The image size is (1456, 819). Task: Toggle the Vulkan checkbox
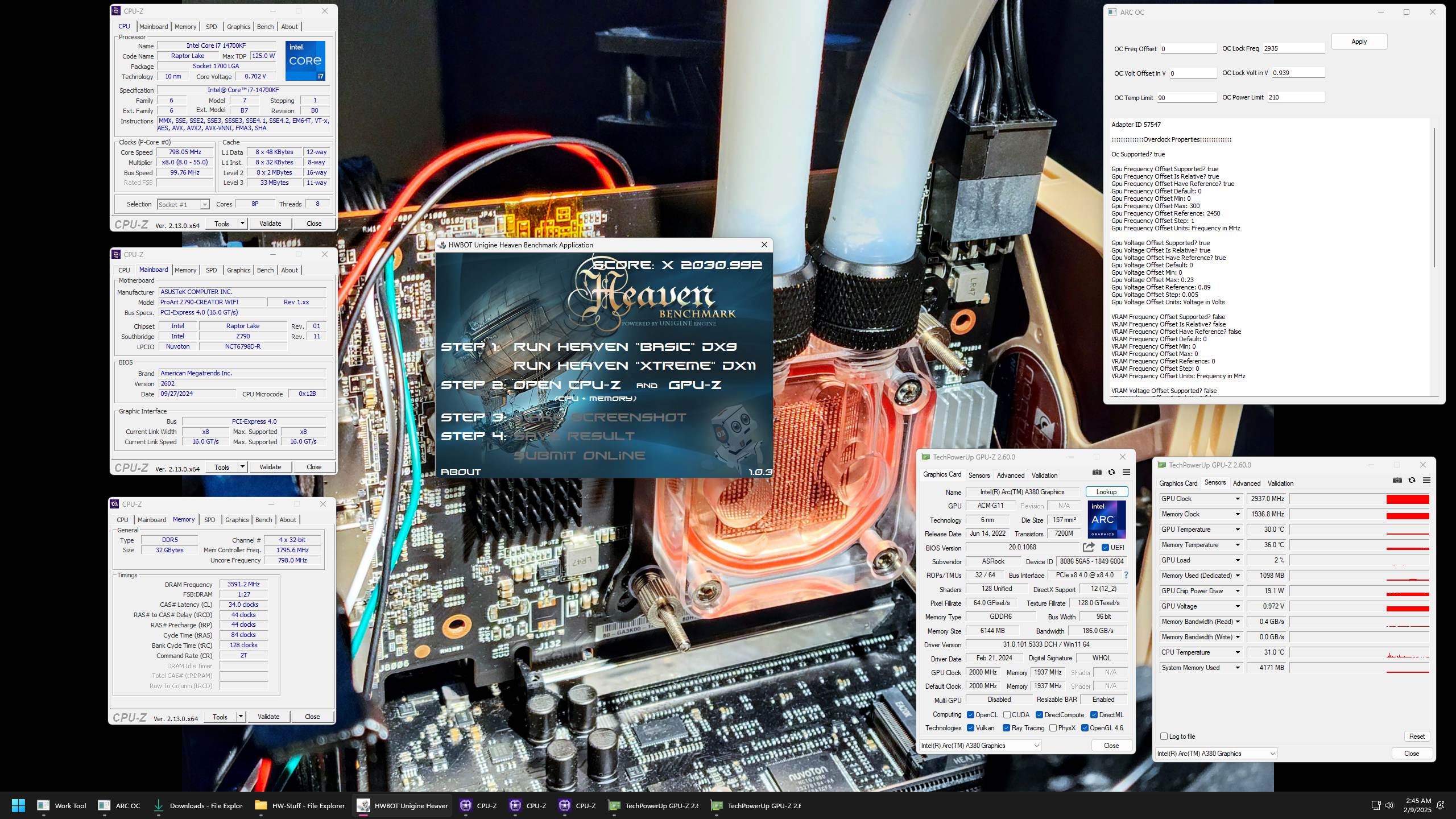pyautogui.click(x=970, y=728)
